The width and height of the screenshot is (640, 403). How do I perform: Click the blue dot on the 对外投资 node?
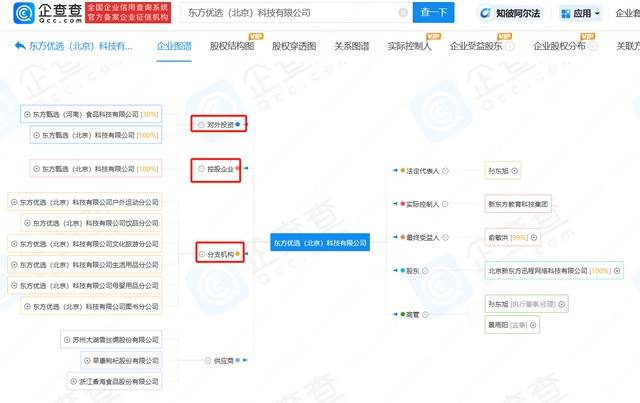coord(238,124)
